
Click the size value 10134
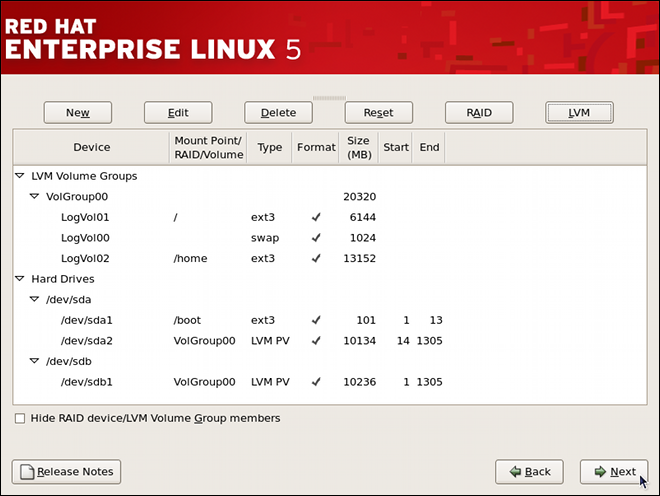359,341
